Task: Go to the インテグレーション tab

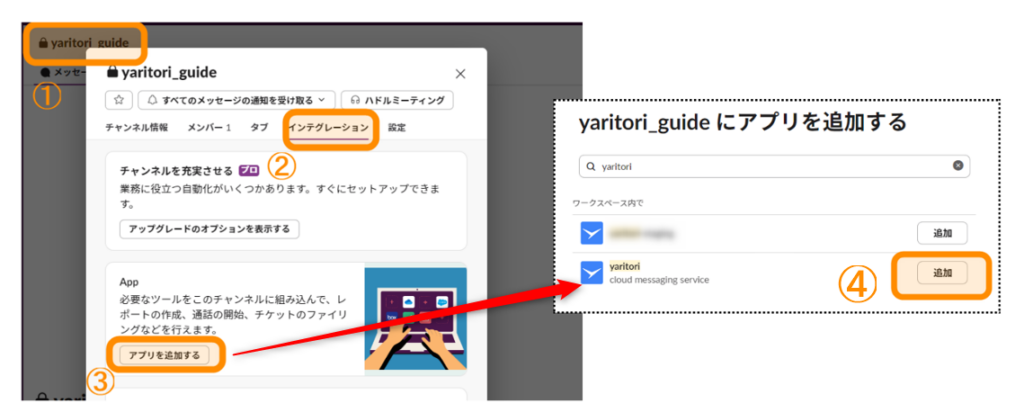Action: click(x=328, y=128)
